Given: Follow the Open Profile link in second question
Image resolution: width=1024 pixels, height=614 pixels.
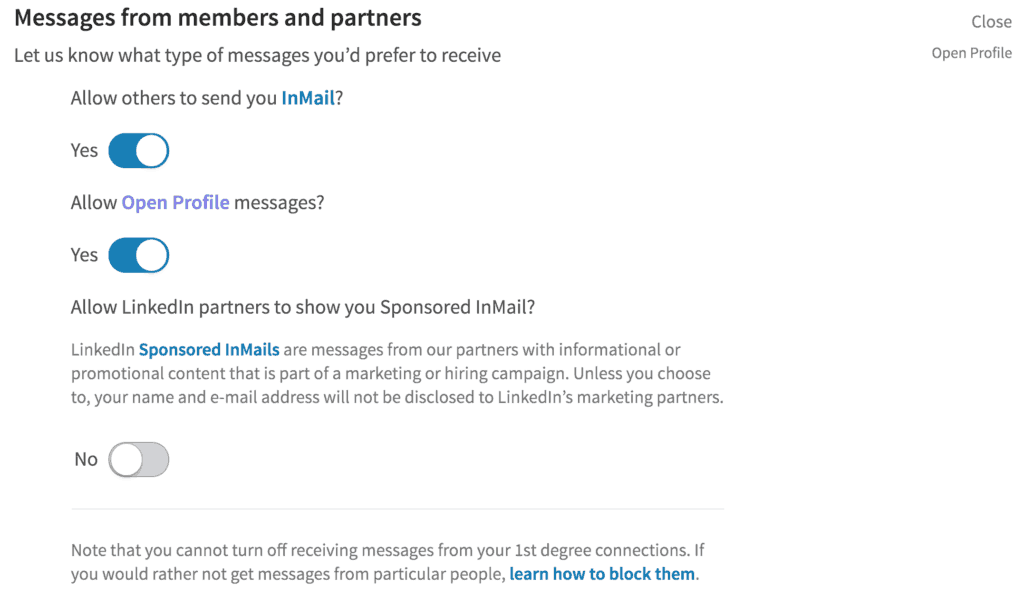Looking at the screenshot, I should click(x=175, y=202).
